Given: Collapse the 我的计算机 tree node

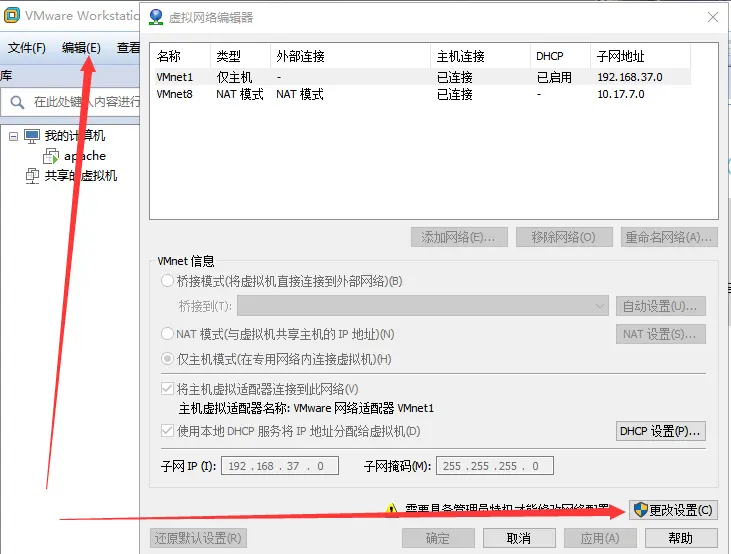Looking at the screenshot, I should (14, 136).
